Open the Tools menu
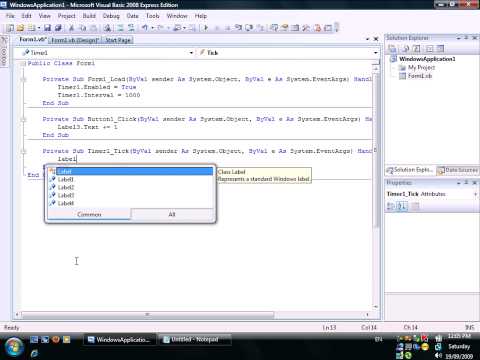 click(153, 16)
